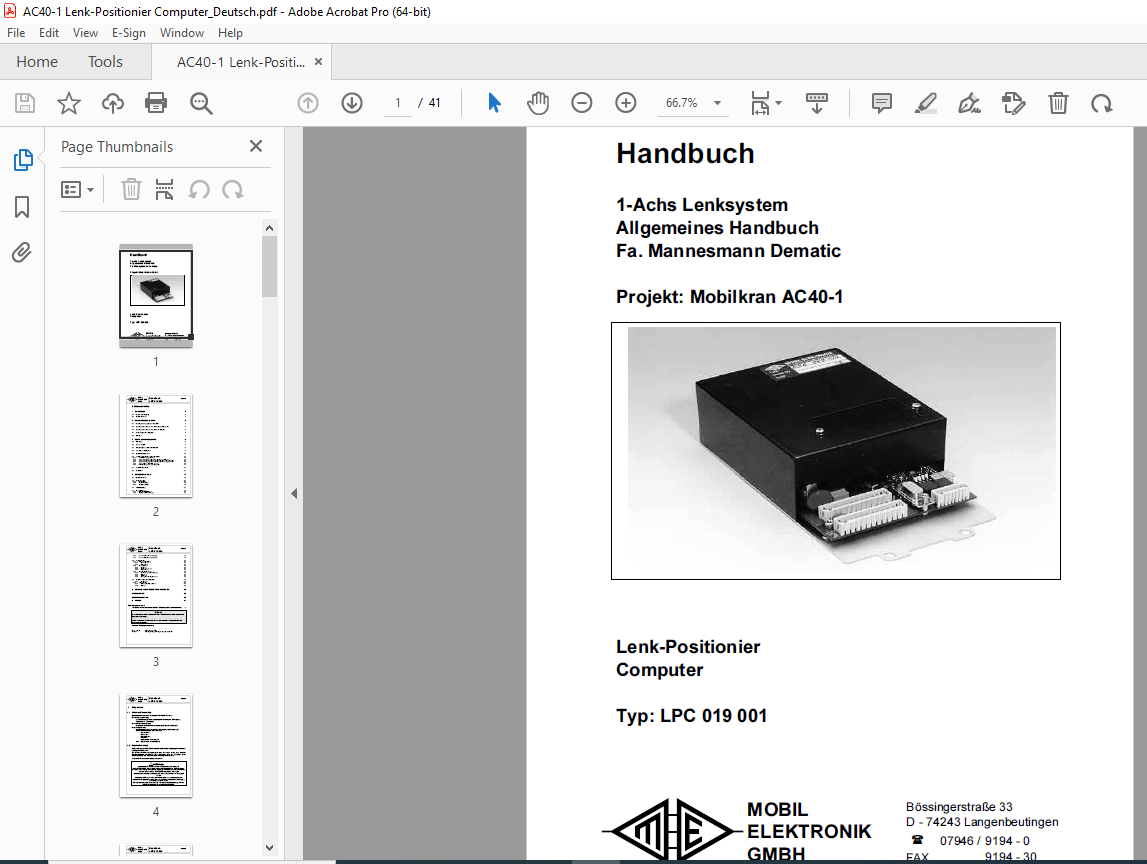Delete page using toolbar trash icon
1147x864 pixels.
[1058, 103]
